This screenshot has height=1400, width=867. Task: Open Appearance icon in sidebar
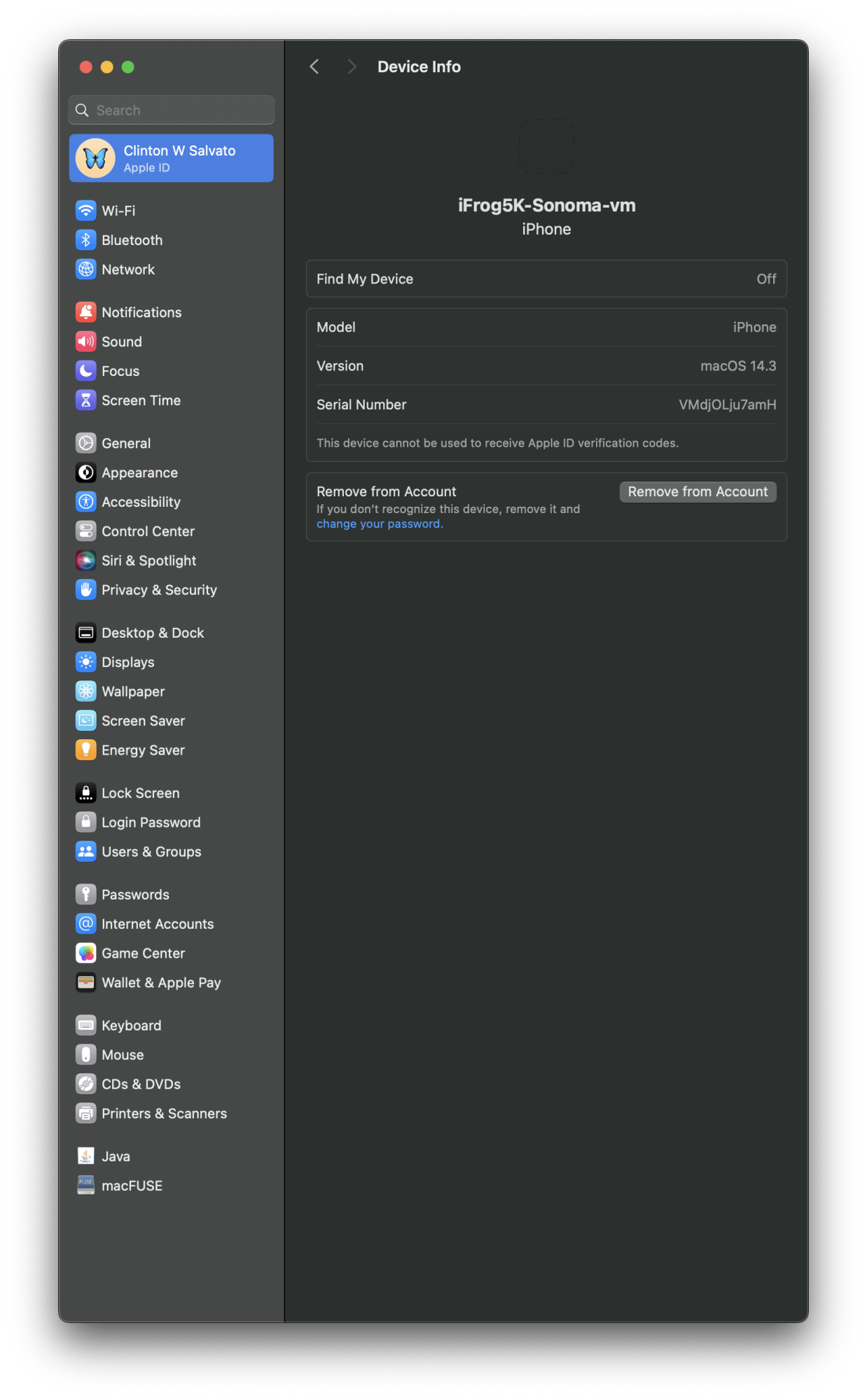(85, 472)
